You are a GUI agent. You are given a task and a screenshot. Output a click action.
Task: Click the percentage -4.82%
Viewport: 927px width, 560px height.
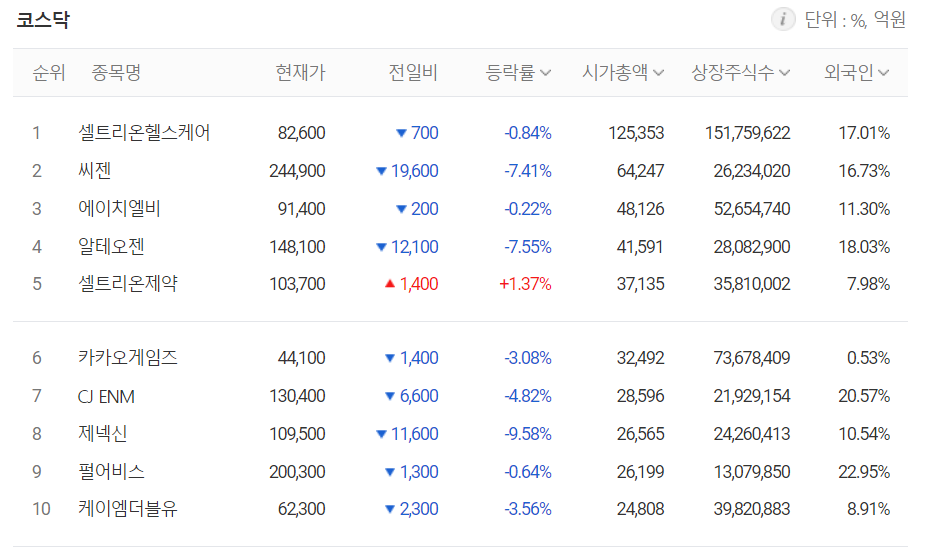[528, 396]
